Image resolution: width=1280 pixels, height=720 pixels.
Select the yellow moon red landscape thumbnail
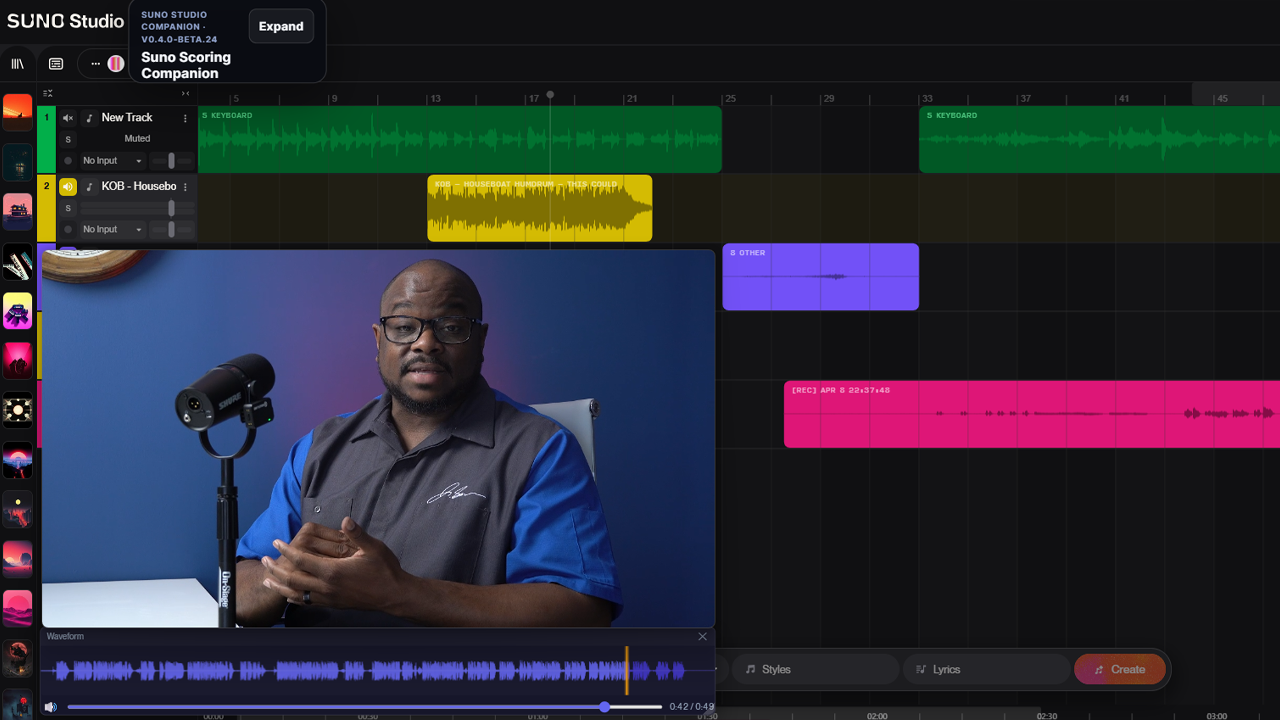(18, 510)
